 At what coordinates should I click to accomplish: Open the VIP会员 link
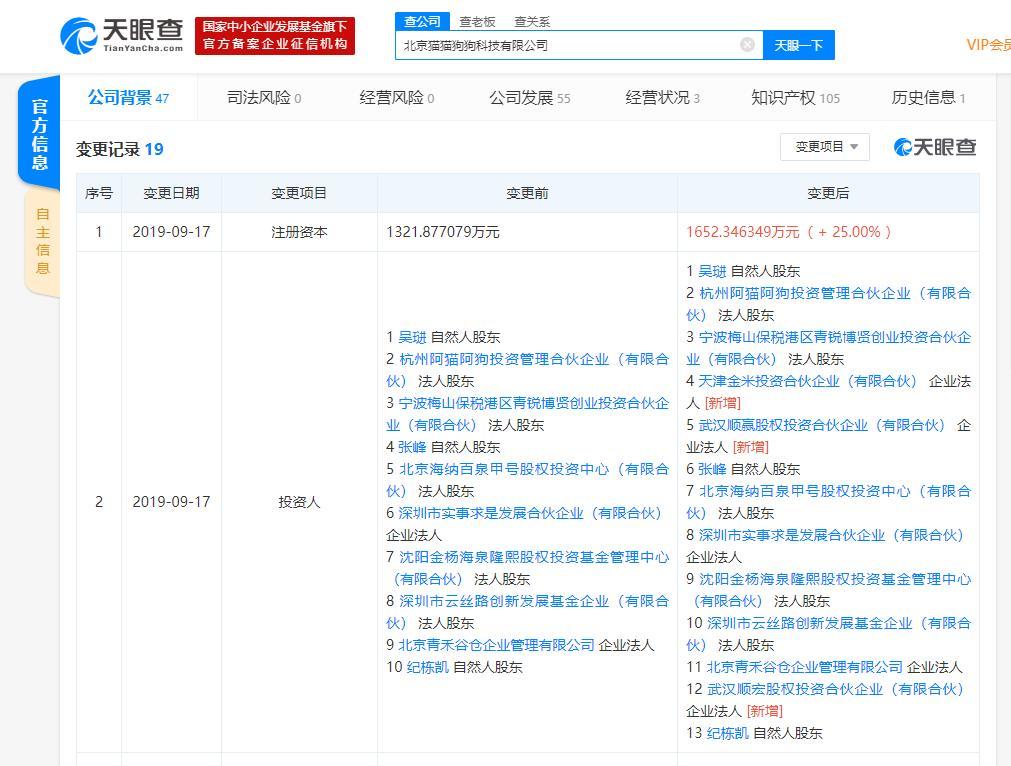[988, 44]
